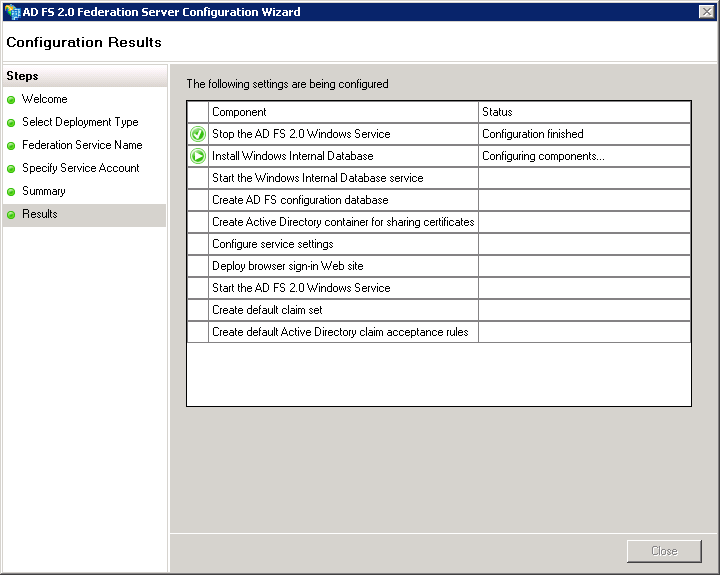
Task: Click the 'Configuration Results' page heading
Action: (84, 42)
